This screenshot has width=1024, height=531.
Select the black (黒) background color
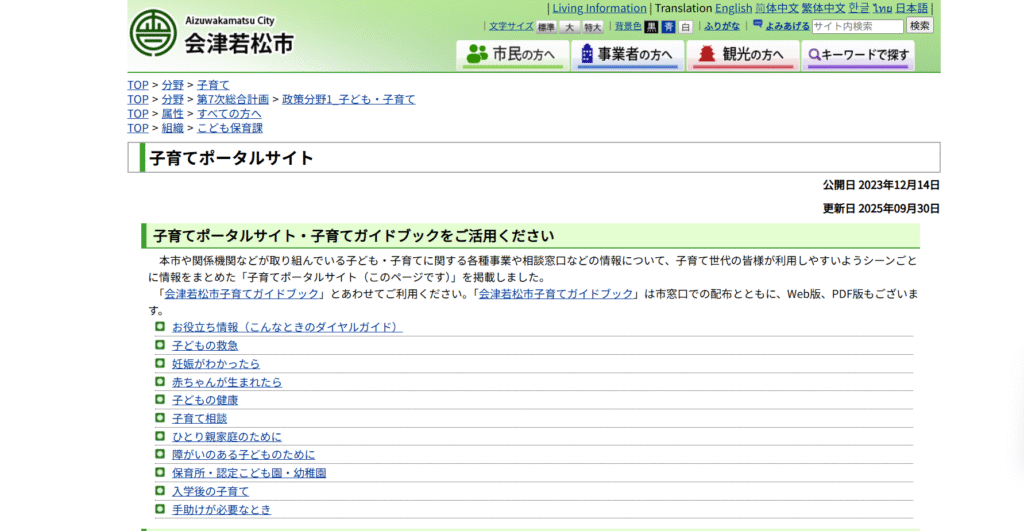pos(651,27)
